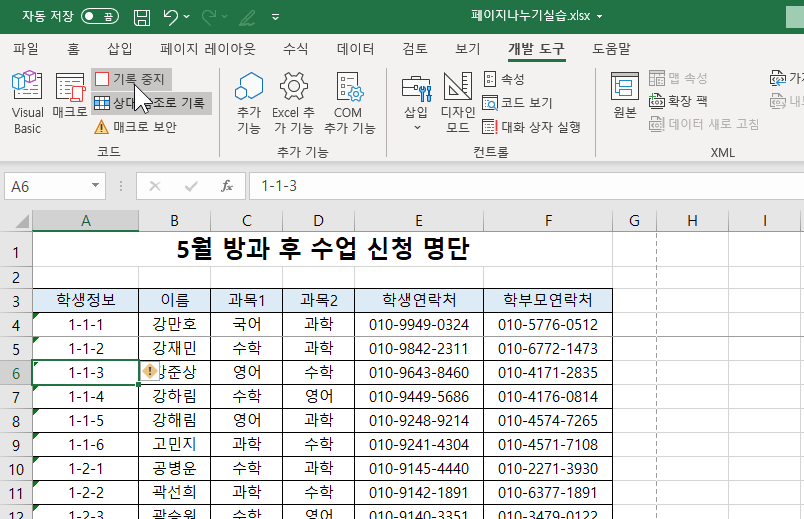Click 코드 보기 button
The height and width of the screenshot is (519, 804).
(x=517, y=103)
